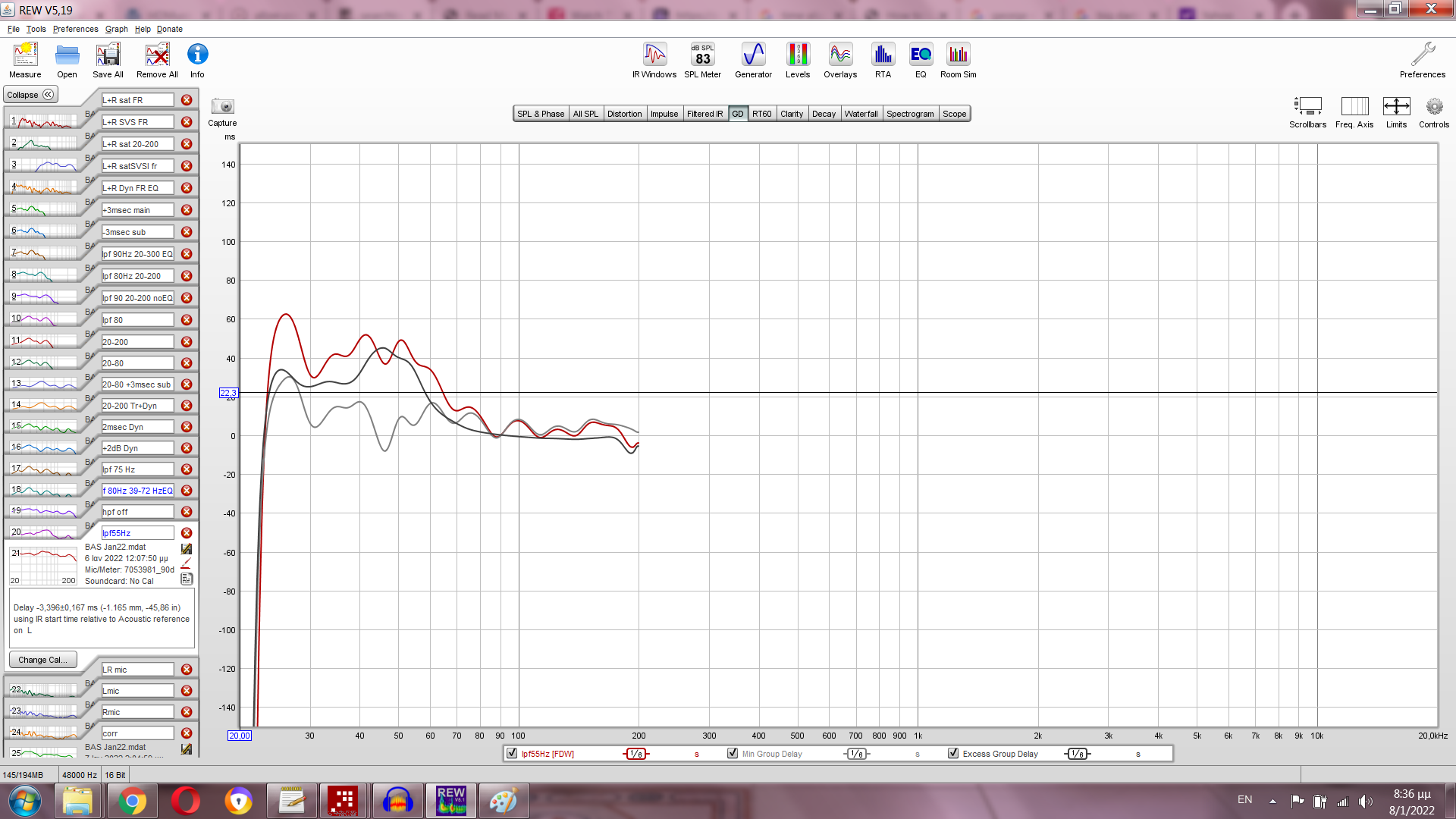This screenshot has width=1456, height=819.
Task: Open the Tools menu
Action: 36,29
